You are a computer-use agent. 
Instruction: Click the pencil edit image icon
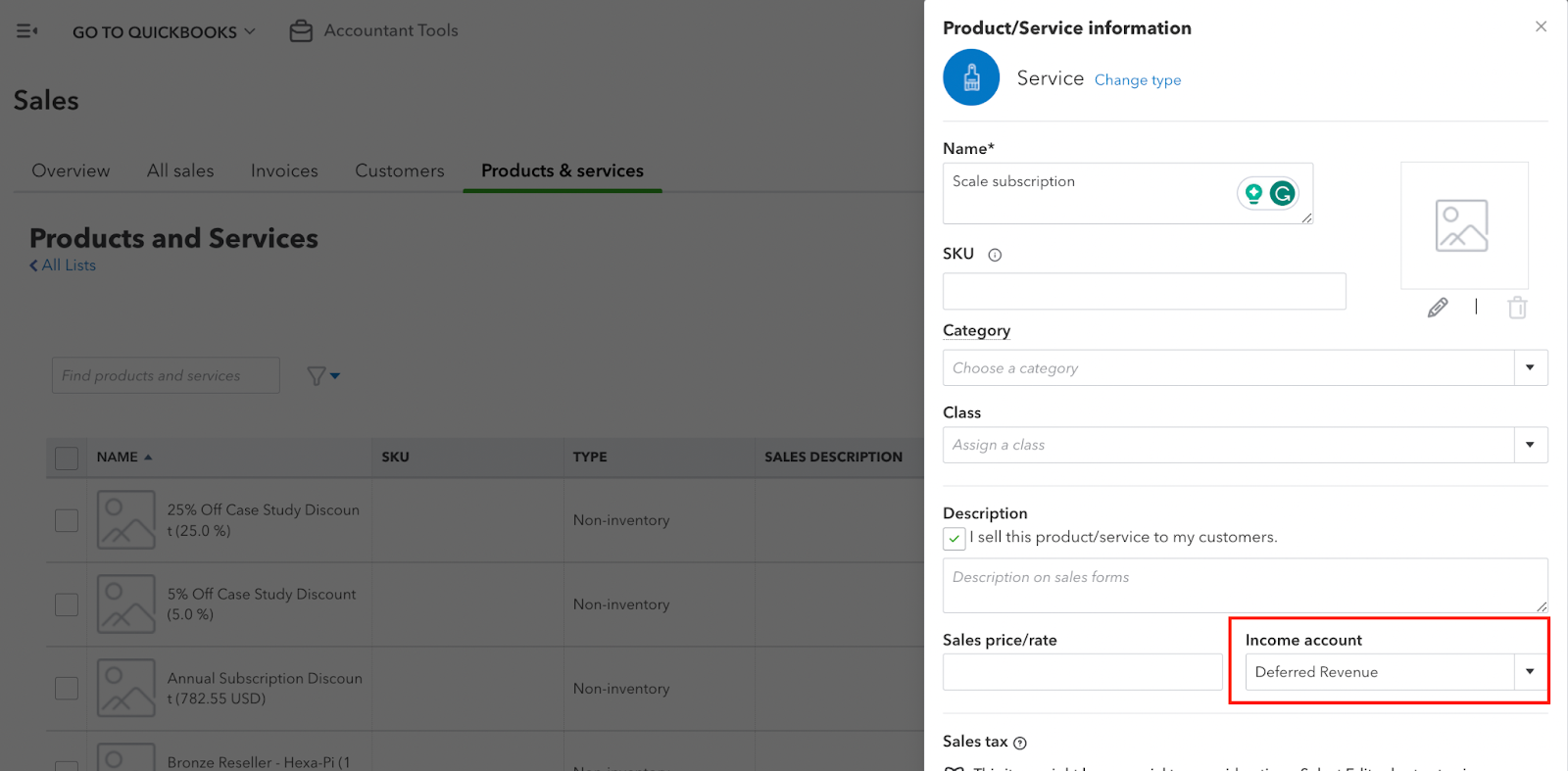(1438, 308)
